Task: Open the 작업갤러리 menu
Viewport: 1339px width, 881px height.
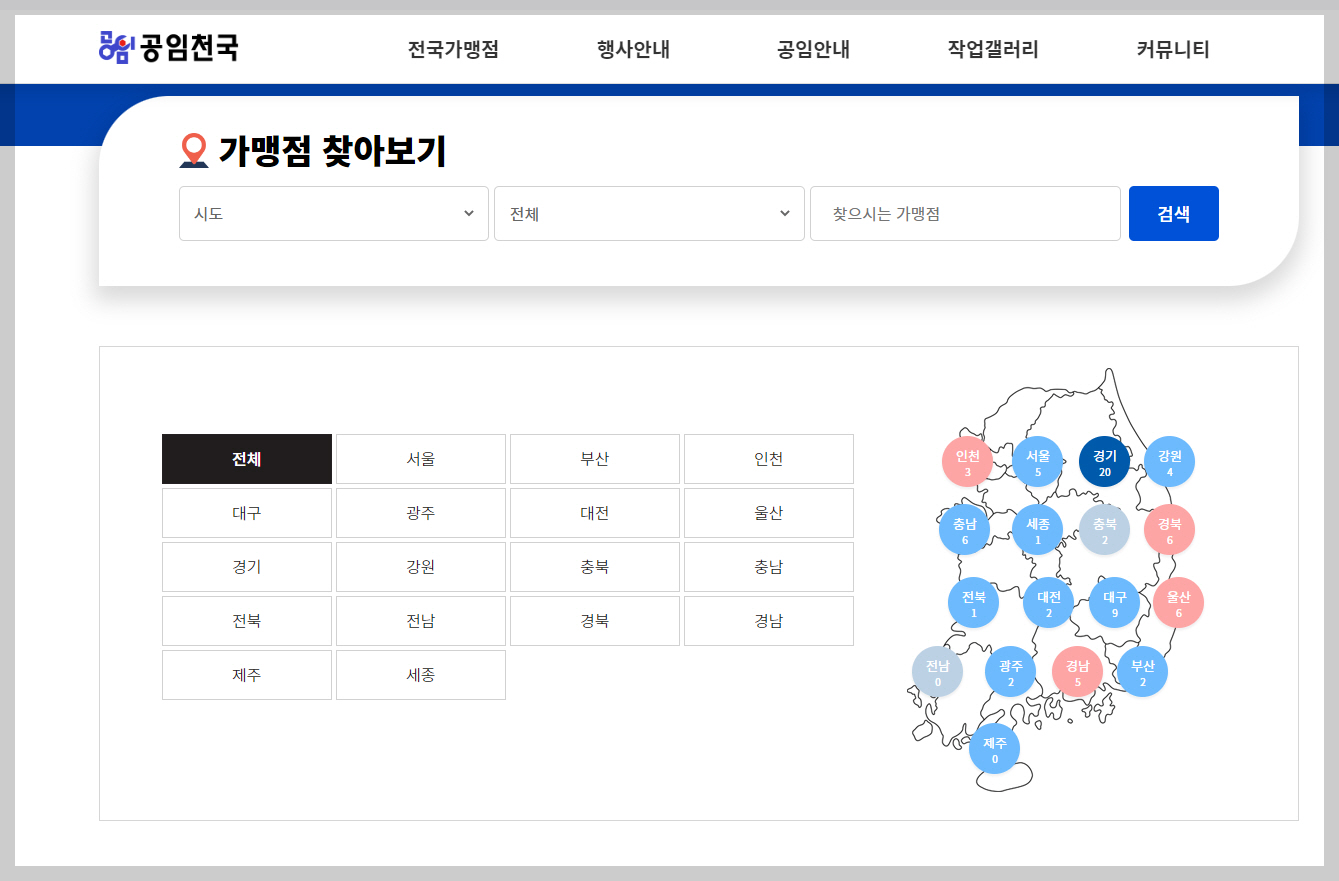Action: click(x=993, y=50)
